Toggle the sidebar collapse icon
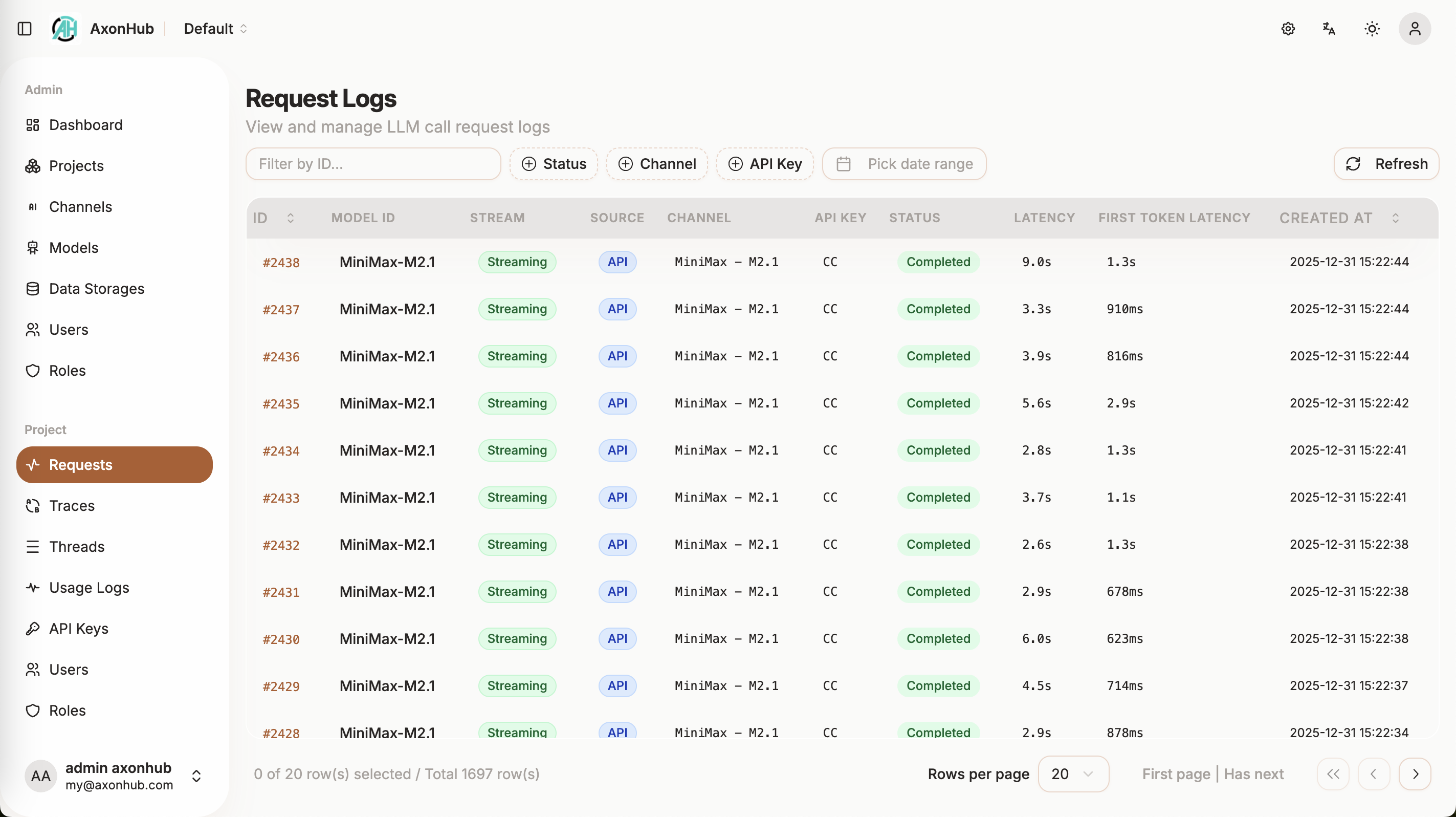Image resolution: width=1456 pixels, height=817 pixels. tap(24, 28)
